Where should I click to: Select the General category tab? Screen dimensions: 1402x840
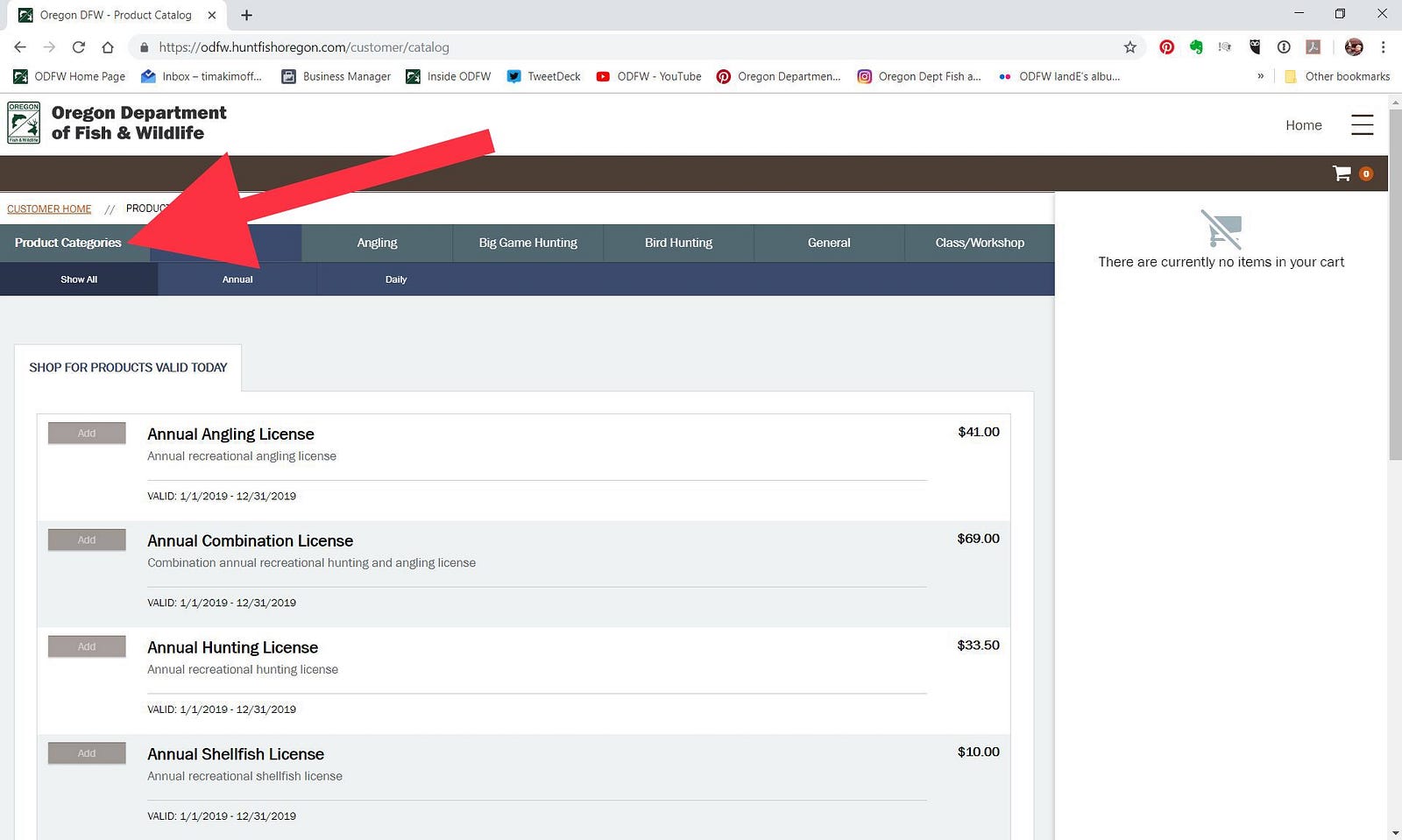click(x=829, y=243)
